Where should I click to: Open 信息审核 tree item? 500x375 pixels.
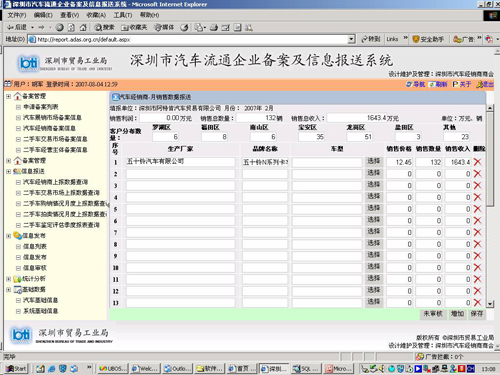click(x=35, y=268)
